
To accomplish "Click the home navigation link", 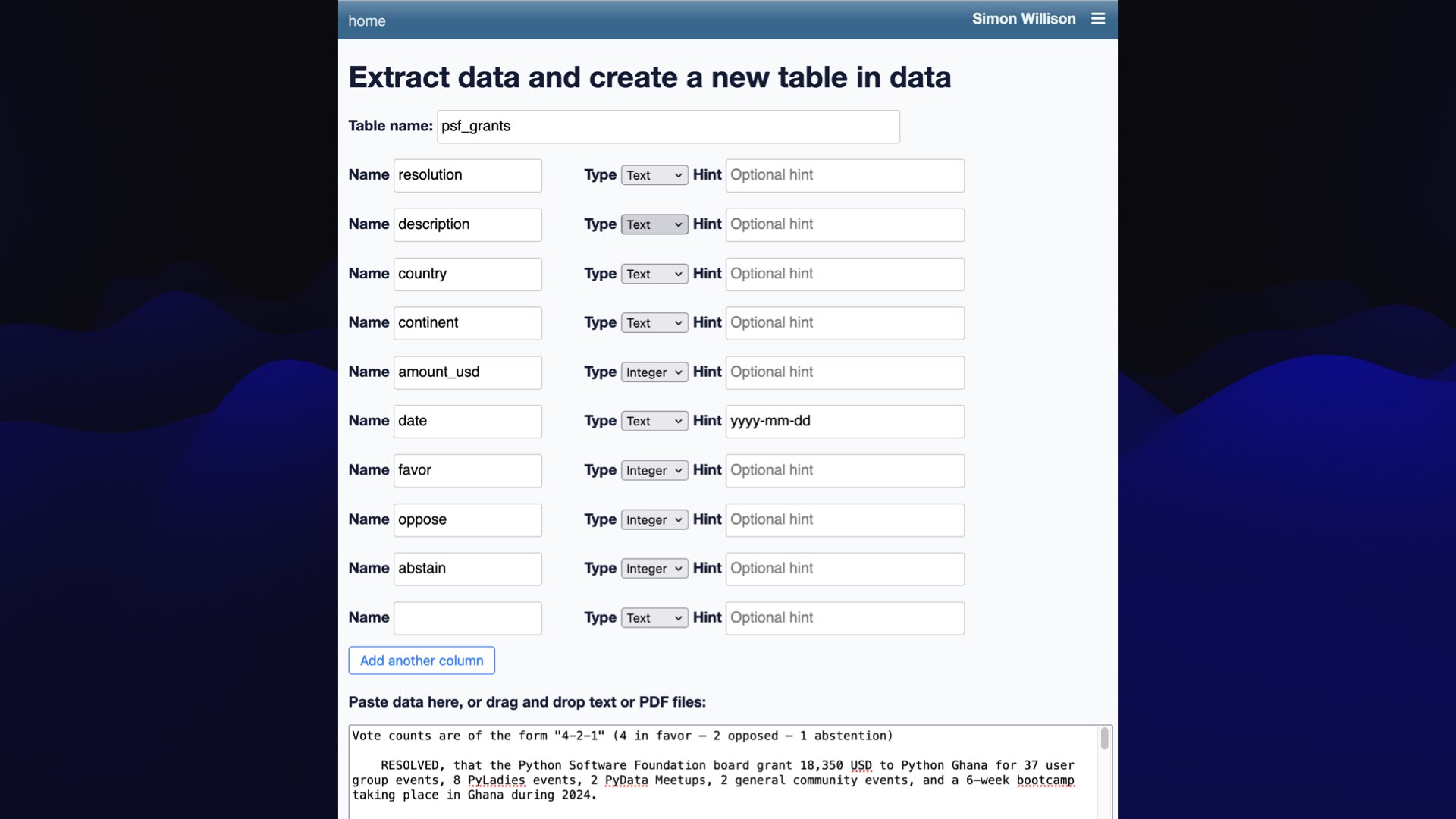I will [366, 20].
